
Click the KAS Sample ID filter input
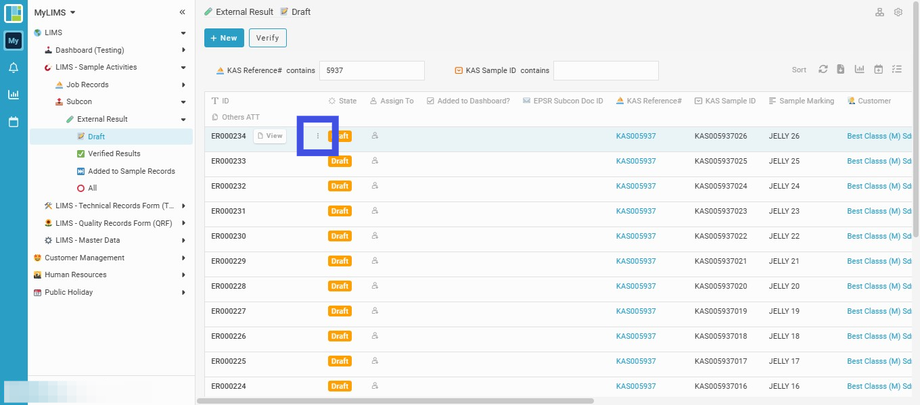606,70
